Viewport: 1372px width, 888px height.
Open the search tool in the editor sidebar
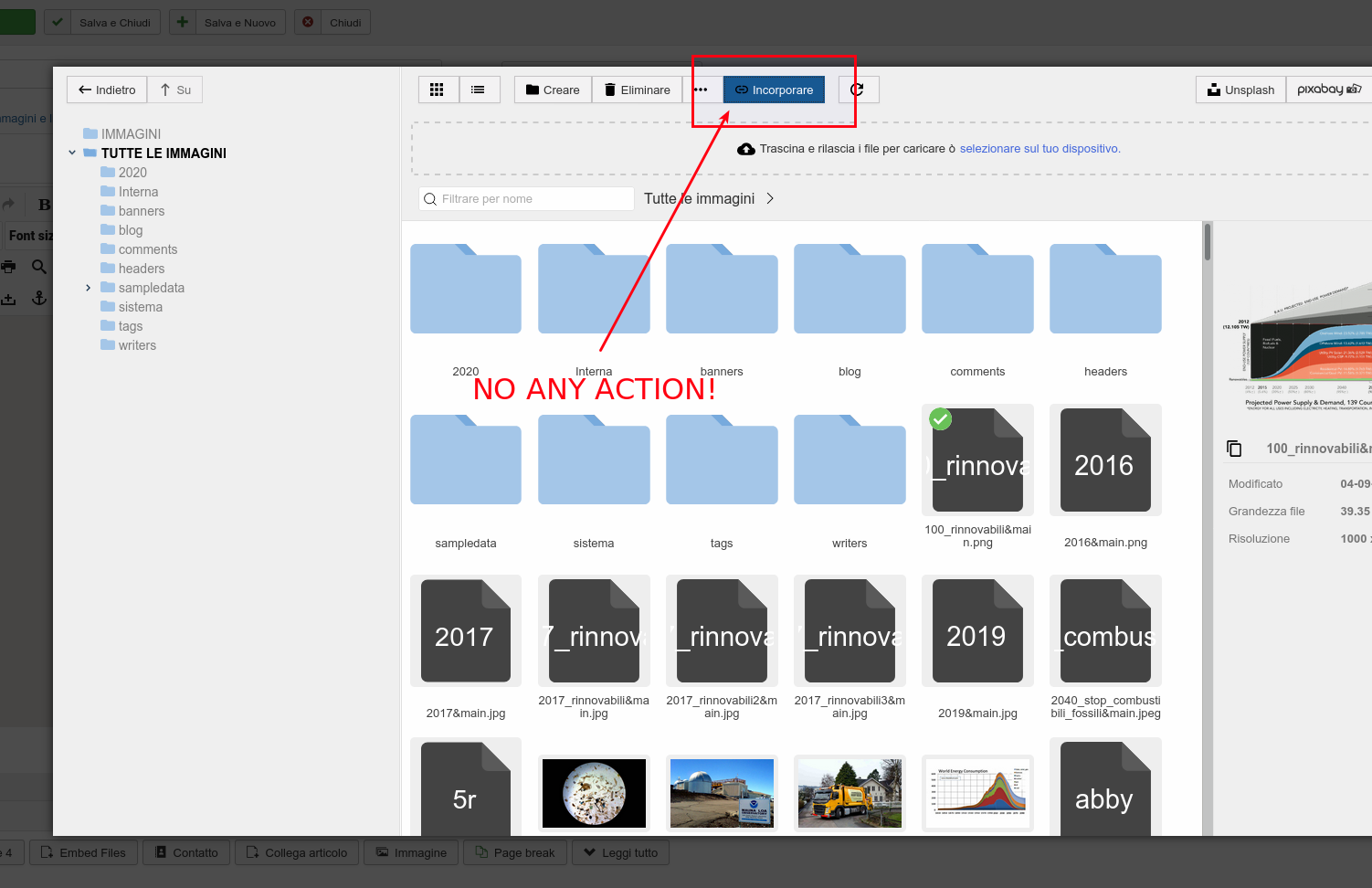[38, 266]
